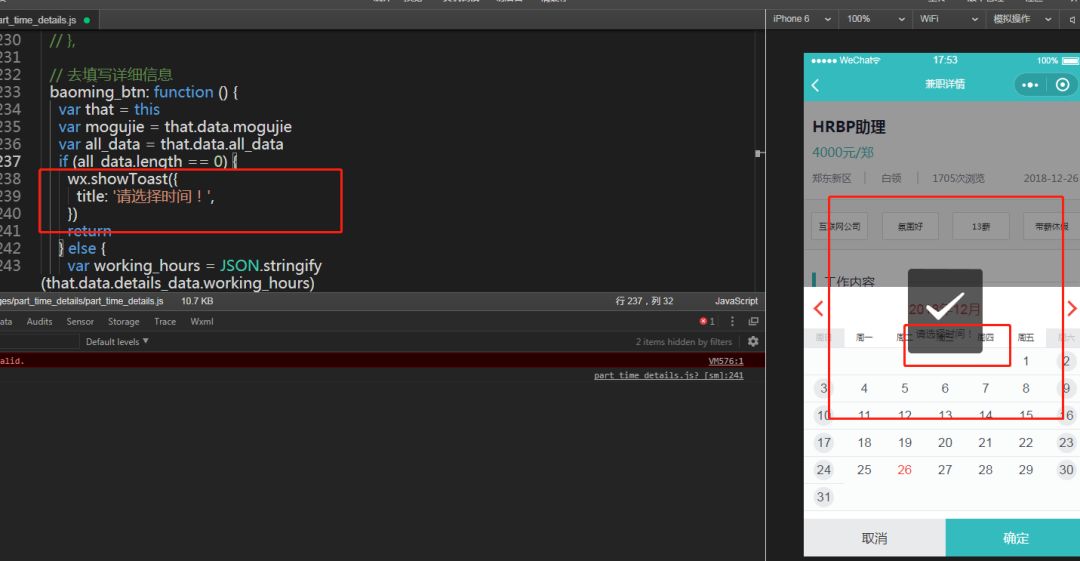1080x561 pixels.
Task: Open the WiFi network dropdown
Action: pyautogui.click(x=948, y=19)
